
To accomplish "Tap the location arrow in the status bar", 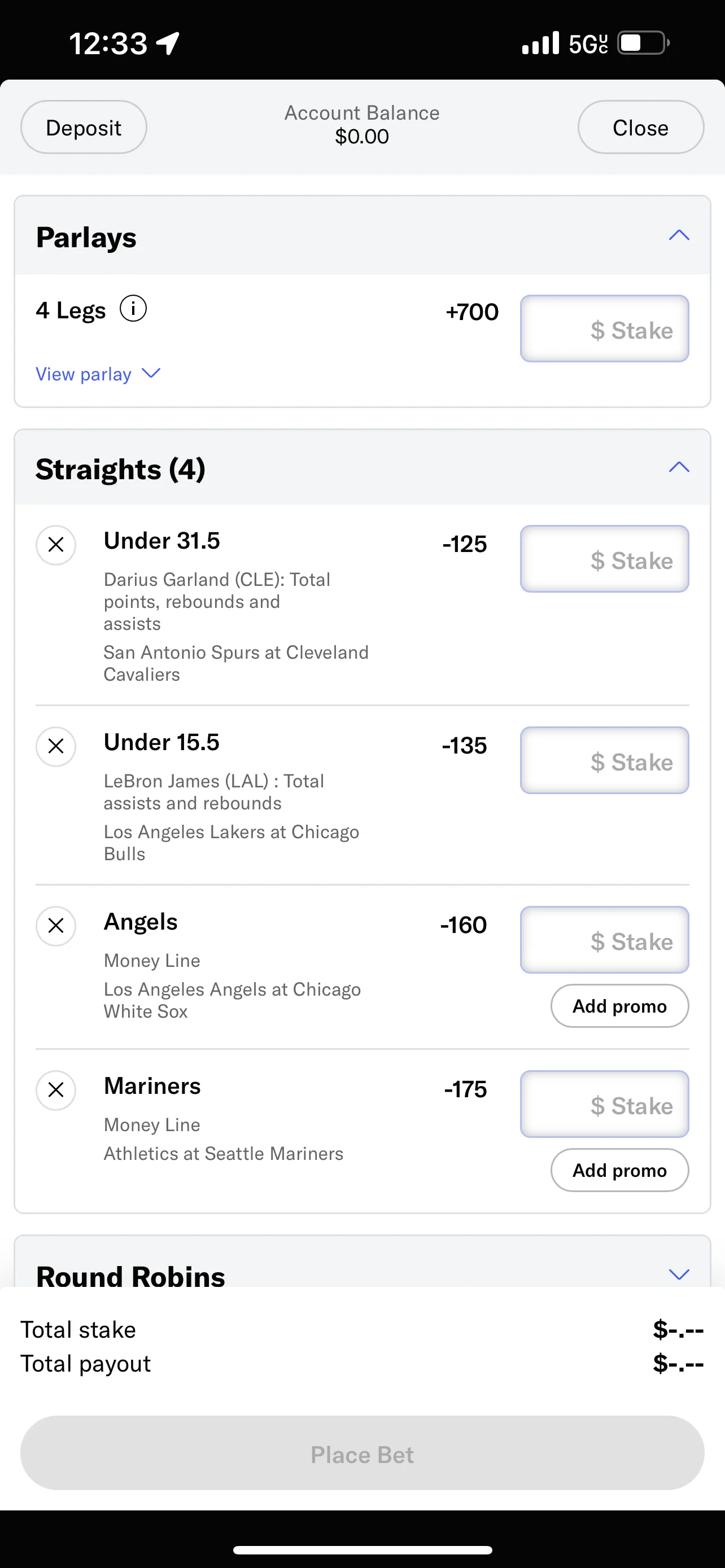I will click(168, 43).
